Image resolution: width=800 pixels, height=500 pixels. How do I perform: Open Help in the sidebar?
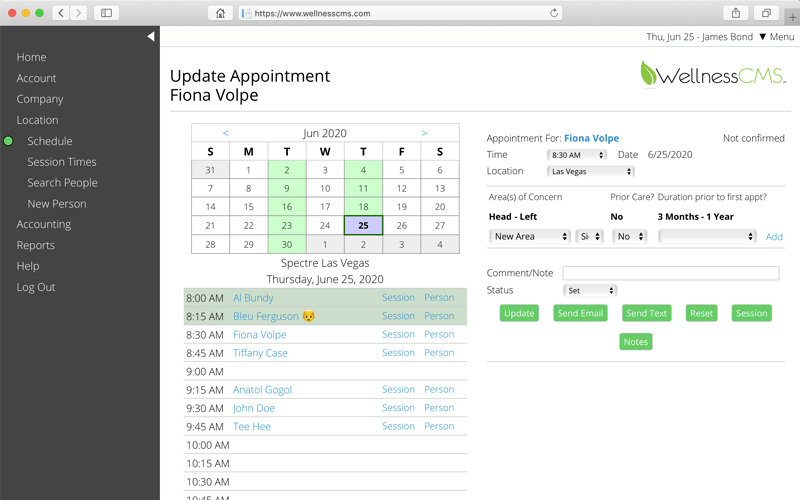coord(28,266)
